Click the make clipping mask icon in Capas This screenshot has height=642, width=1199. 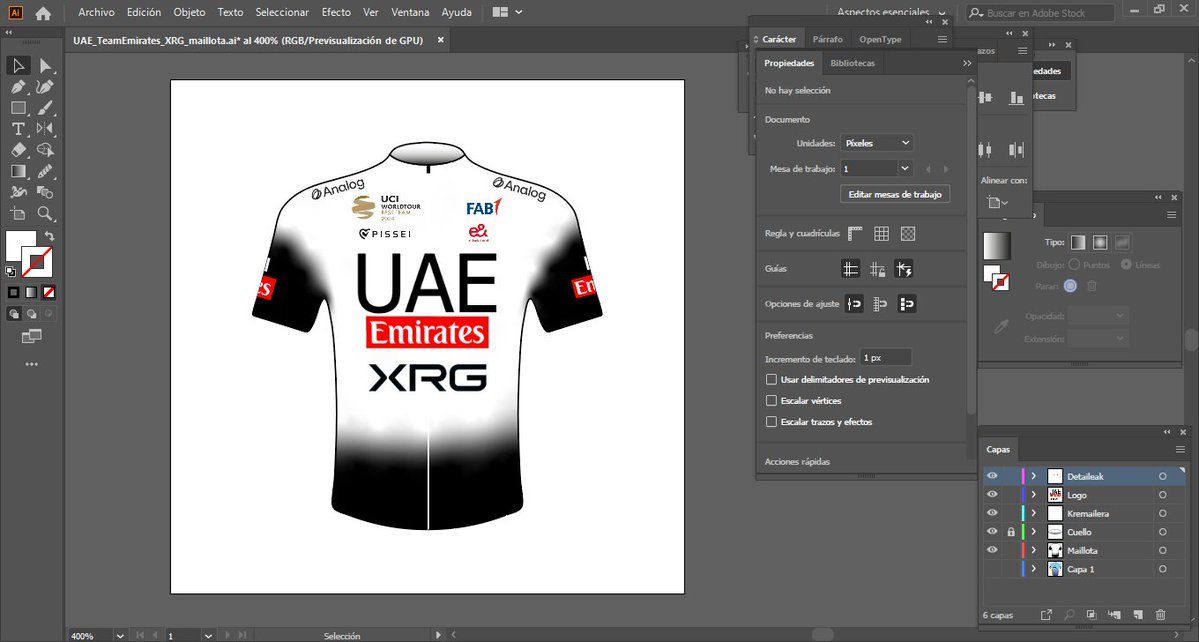click(1091, 614)
